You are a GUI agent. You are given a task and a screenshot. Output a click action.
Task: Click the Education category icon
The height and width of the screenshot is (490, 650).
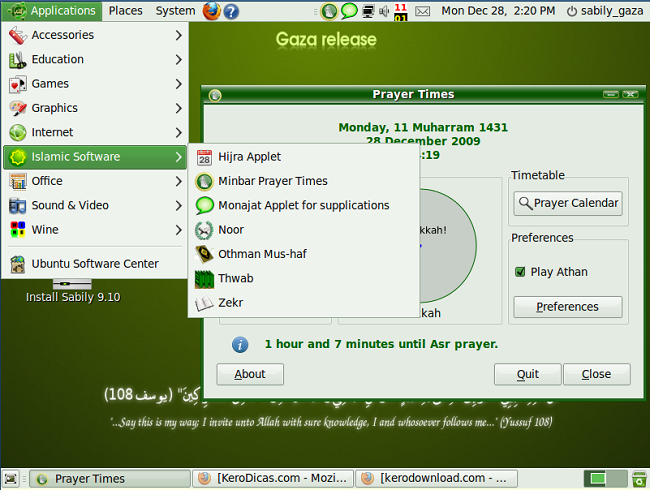[x=17, y=60]
